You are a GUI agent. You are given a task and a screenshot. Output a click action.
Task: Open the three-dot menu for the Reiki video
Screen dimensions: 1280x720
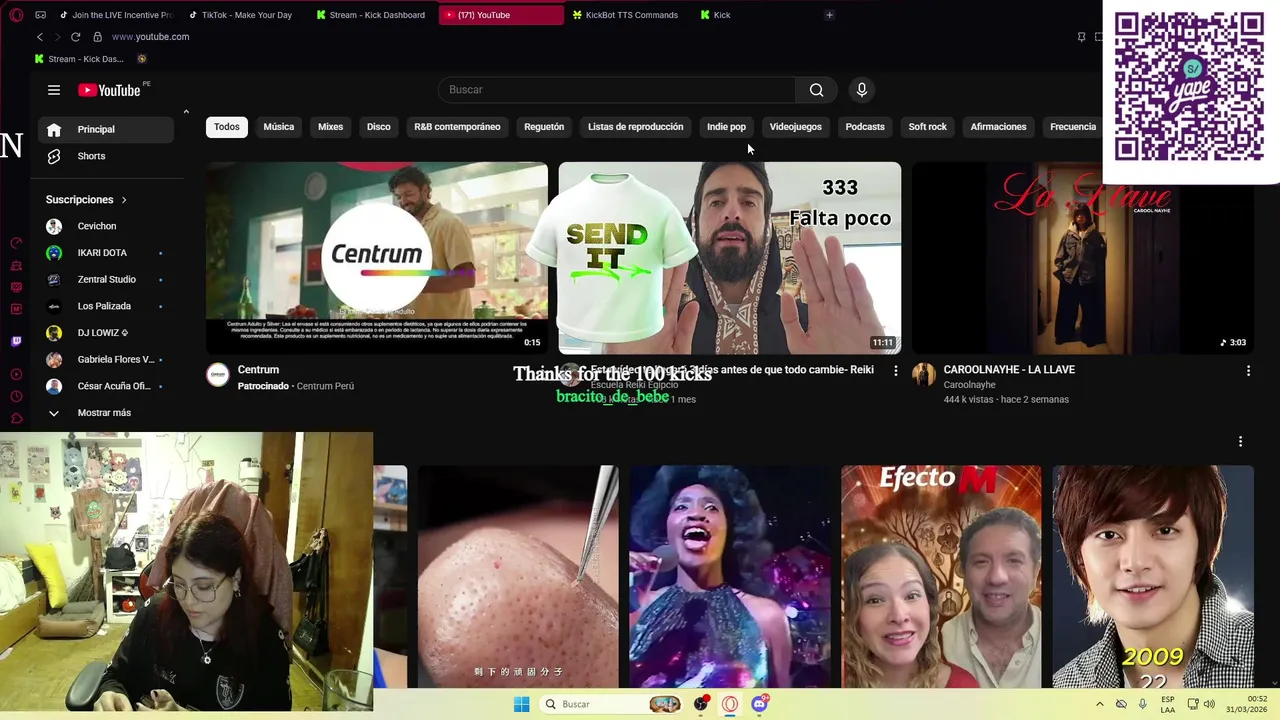point(895,371)
